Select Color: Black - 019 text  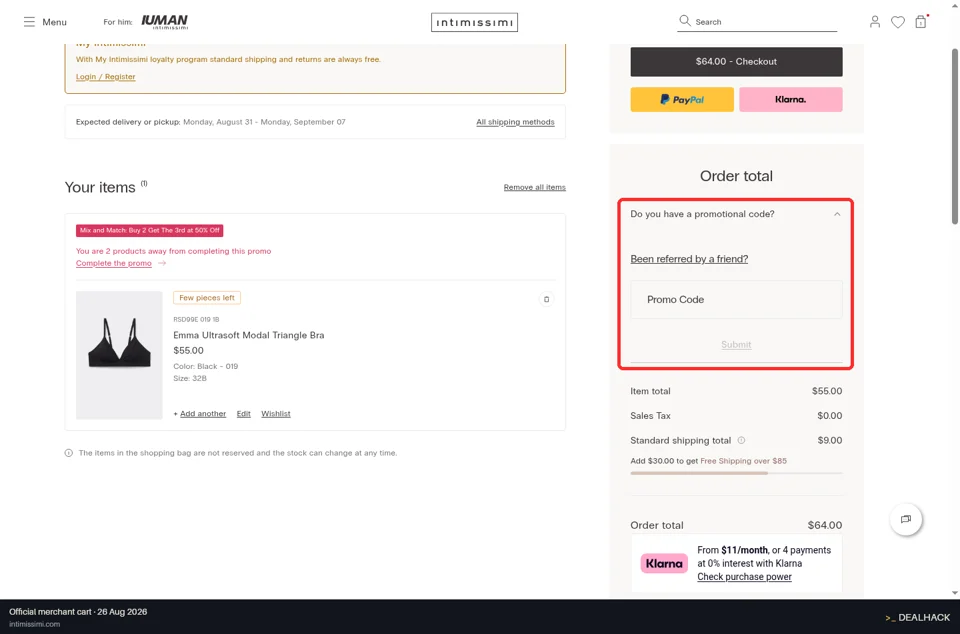point(206,366)
